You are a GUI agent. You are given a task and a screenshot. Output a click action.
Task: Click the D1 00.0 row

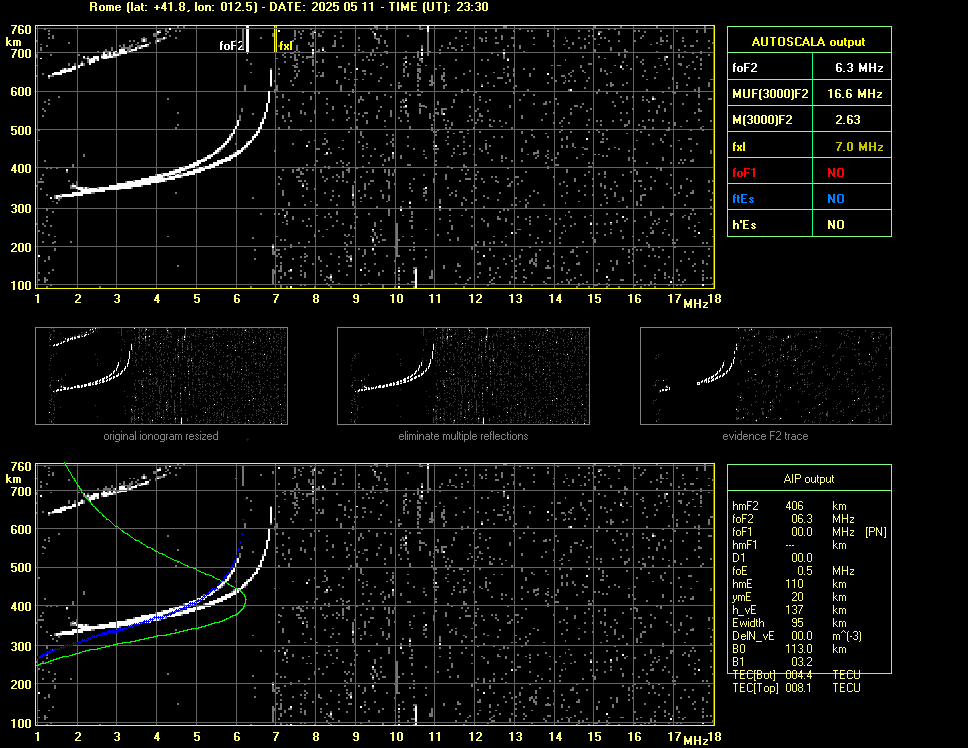click(772, 558)
